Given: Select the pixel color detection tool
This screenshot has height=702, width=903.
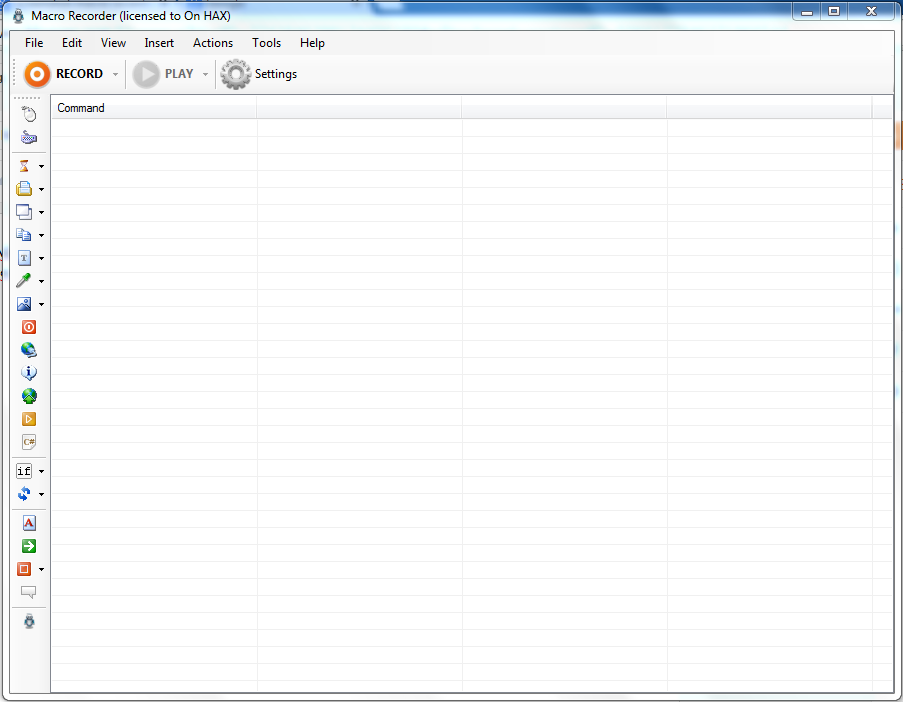Looking at the screenshot, I should pyautogui.click(x=26, y=280).
